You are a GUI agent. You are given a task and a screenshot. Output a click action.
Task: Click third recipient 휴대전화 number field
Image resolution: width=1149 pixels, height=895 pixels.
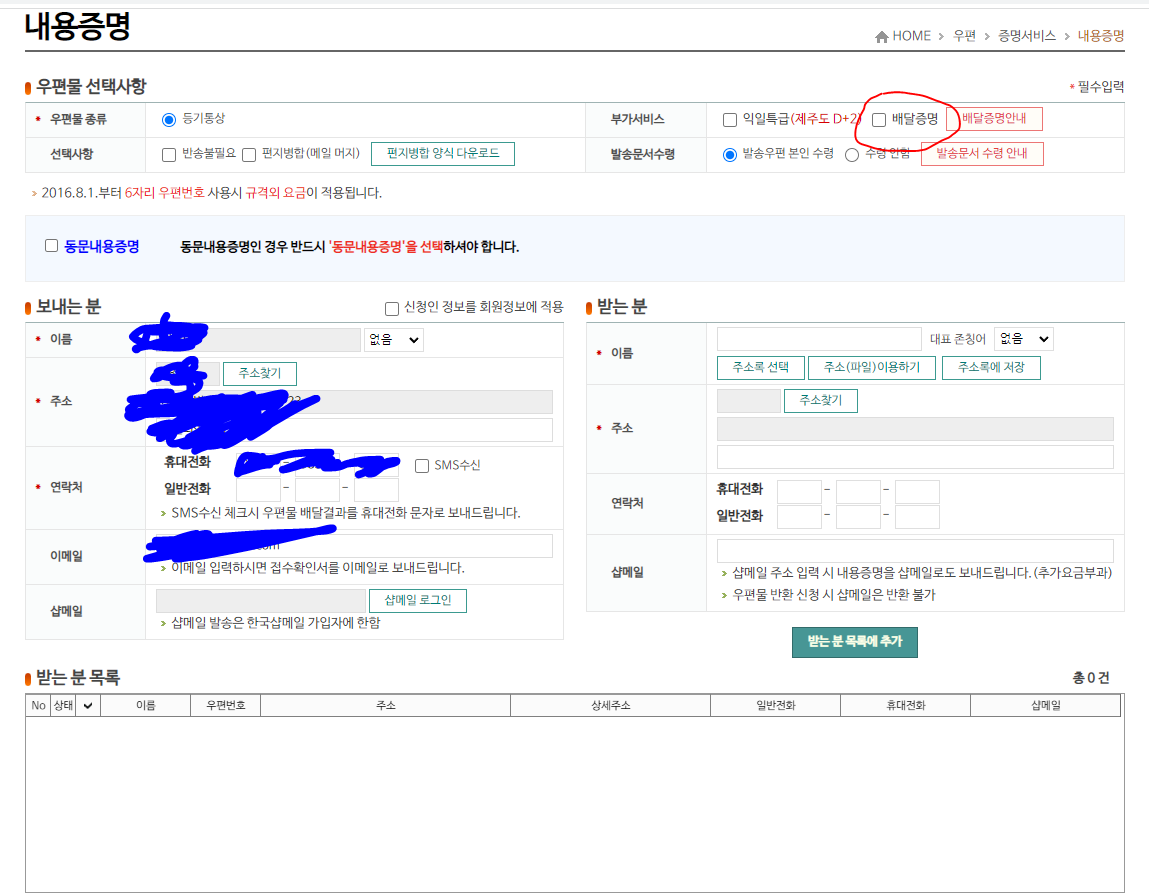tap(917, 492)
